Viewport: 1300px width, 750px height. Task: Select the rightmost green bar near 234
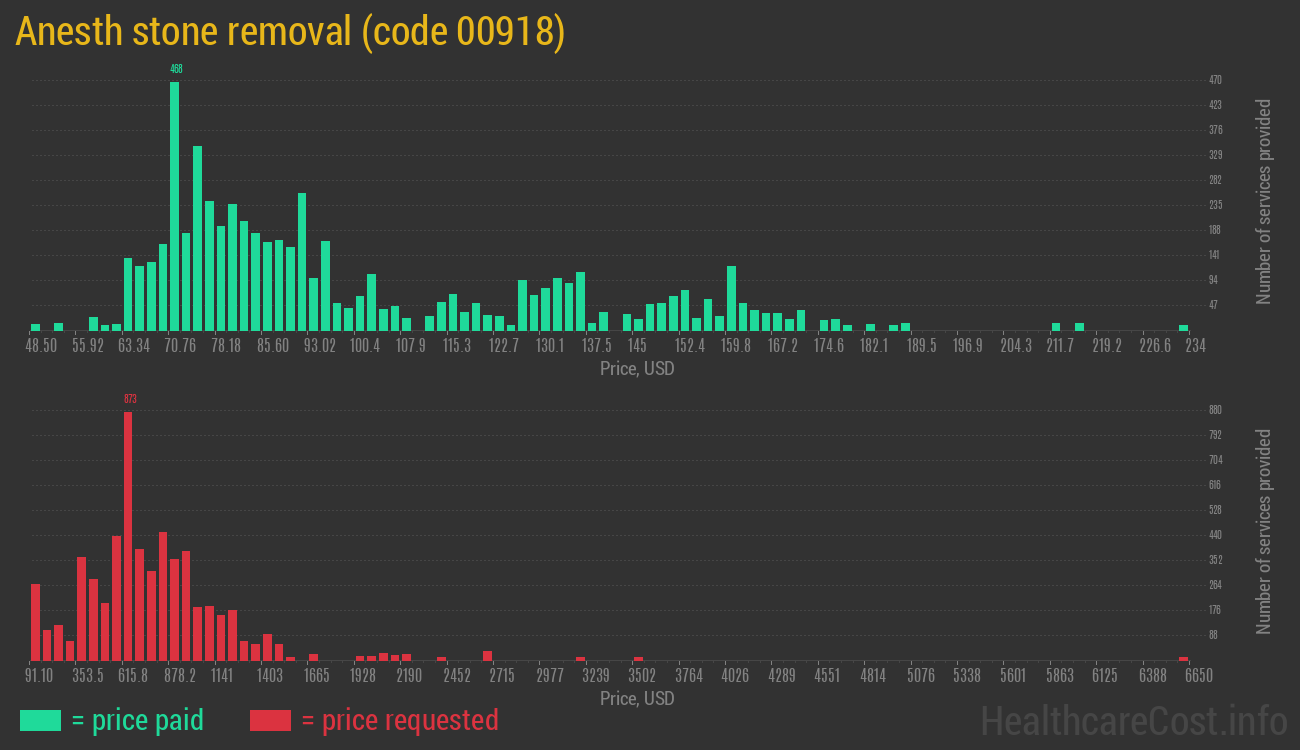click(1183, 327)
